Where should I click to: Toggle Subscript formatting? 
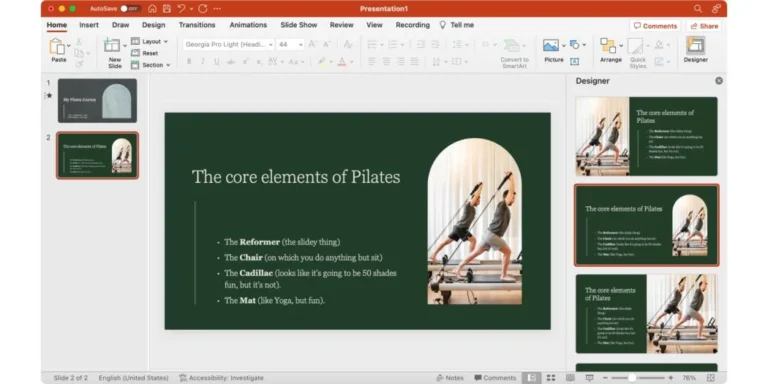(x=259, y=62)
